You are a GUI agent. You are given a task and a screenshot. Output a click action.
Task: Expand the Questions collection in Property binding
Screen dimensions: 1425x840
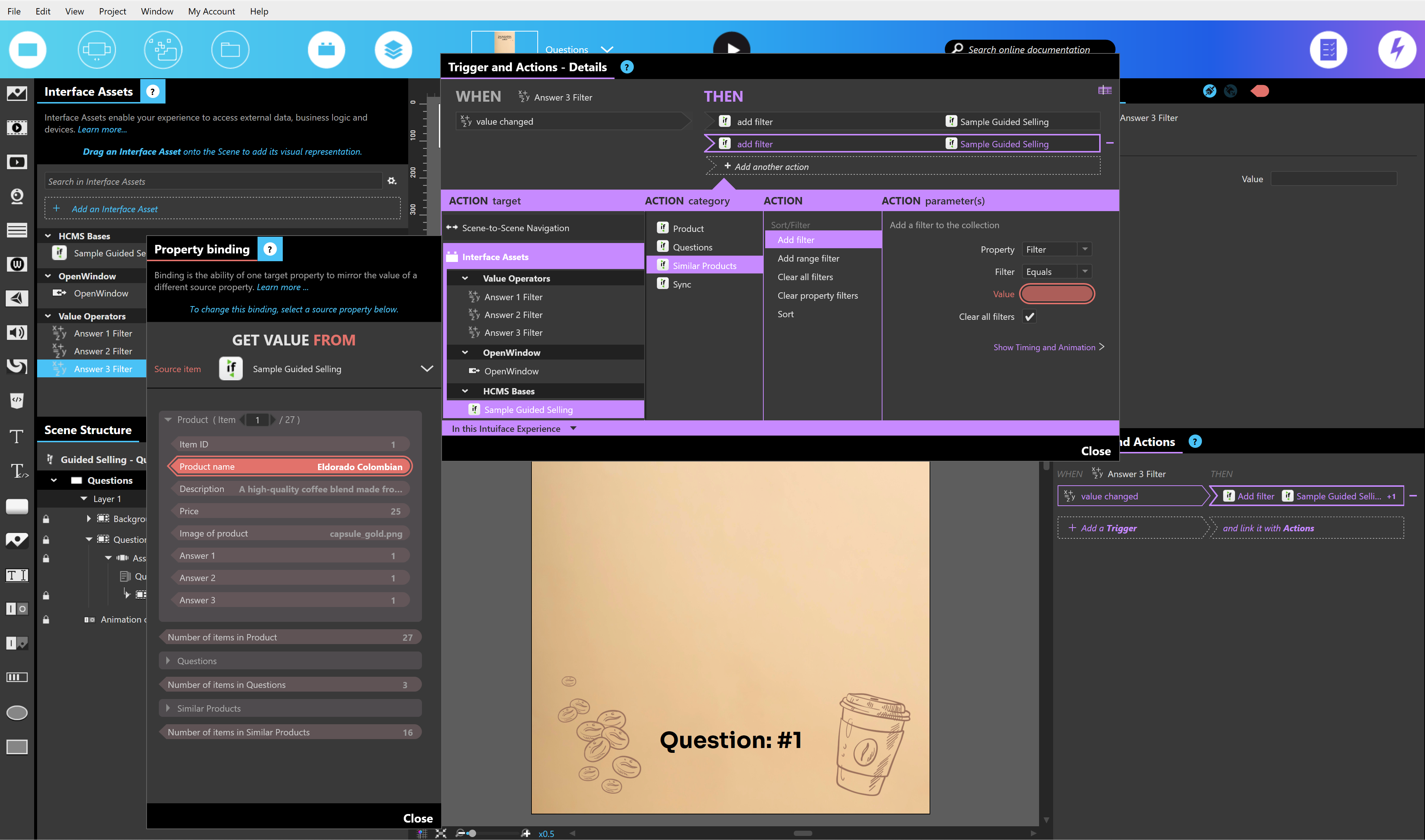[x=168, y=660]
